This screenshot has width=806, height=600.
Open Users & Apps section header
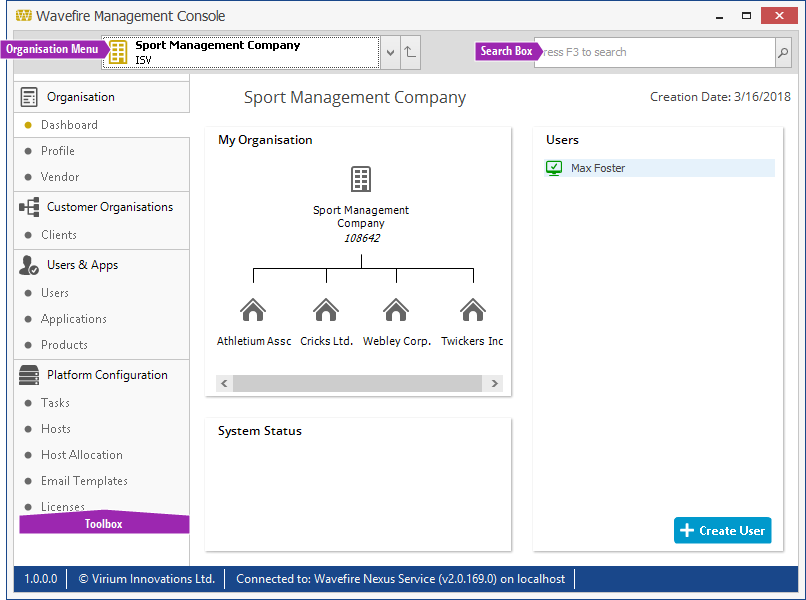coord(102,265)
